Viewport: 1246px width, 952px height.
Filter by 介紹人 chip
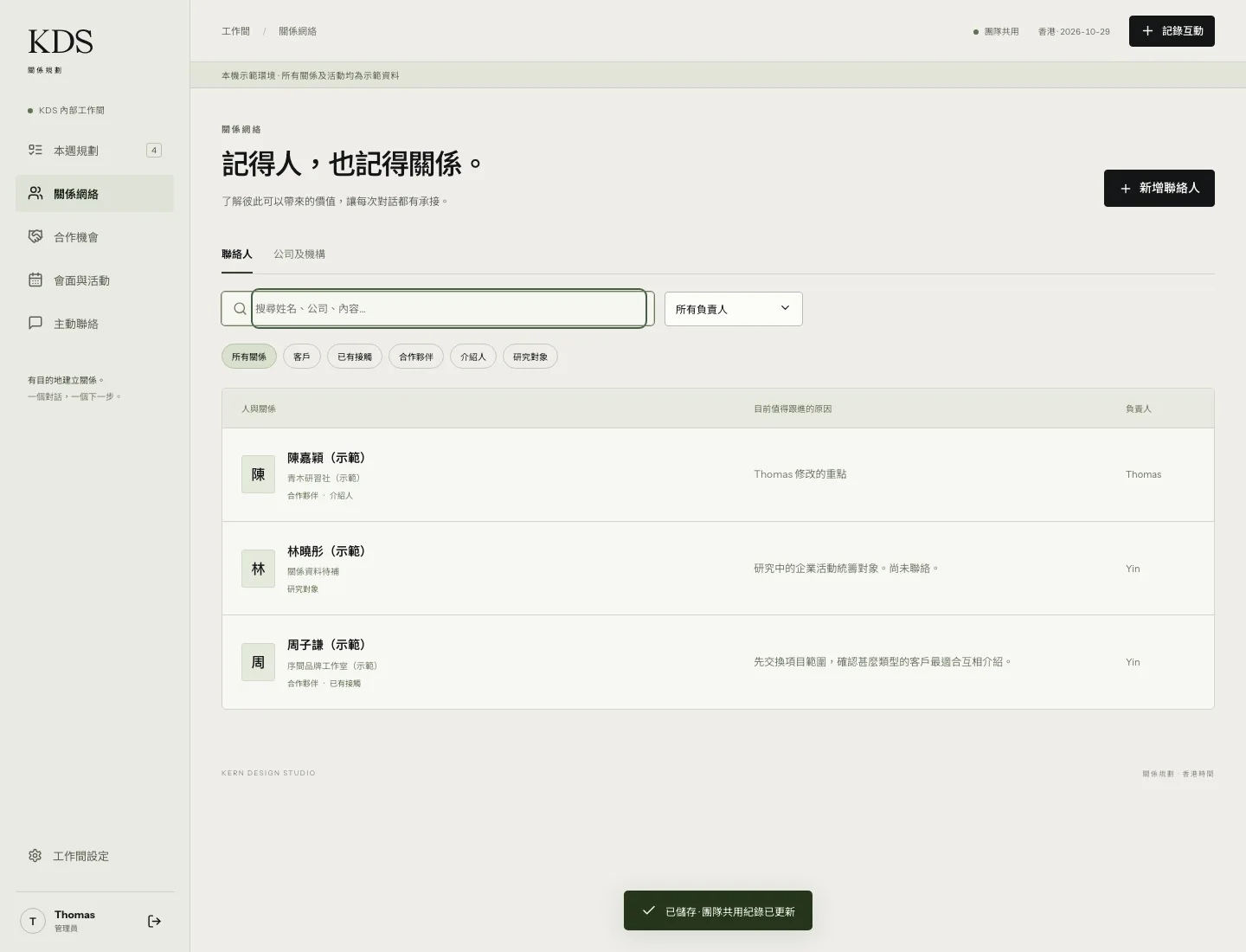473,357
